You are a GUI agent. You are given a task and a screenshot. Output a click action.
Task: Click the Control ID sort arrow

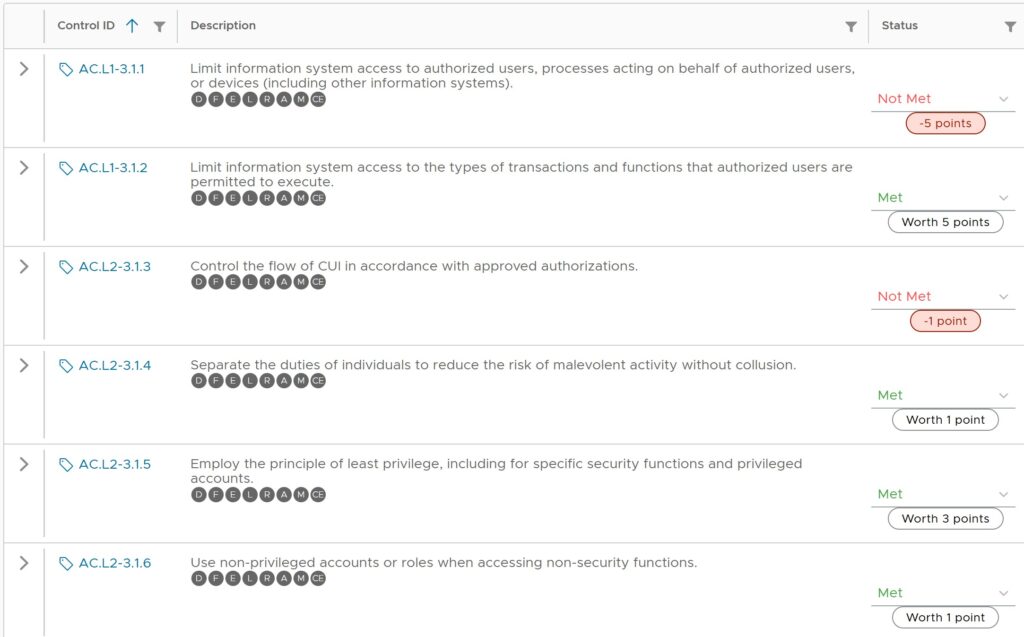132,26
